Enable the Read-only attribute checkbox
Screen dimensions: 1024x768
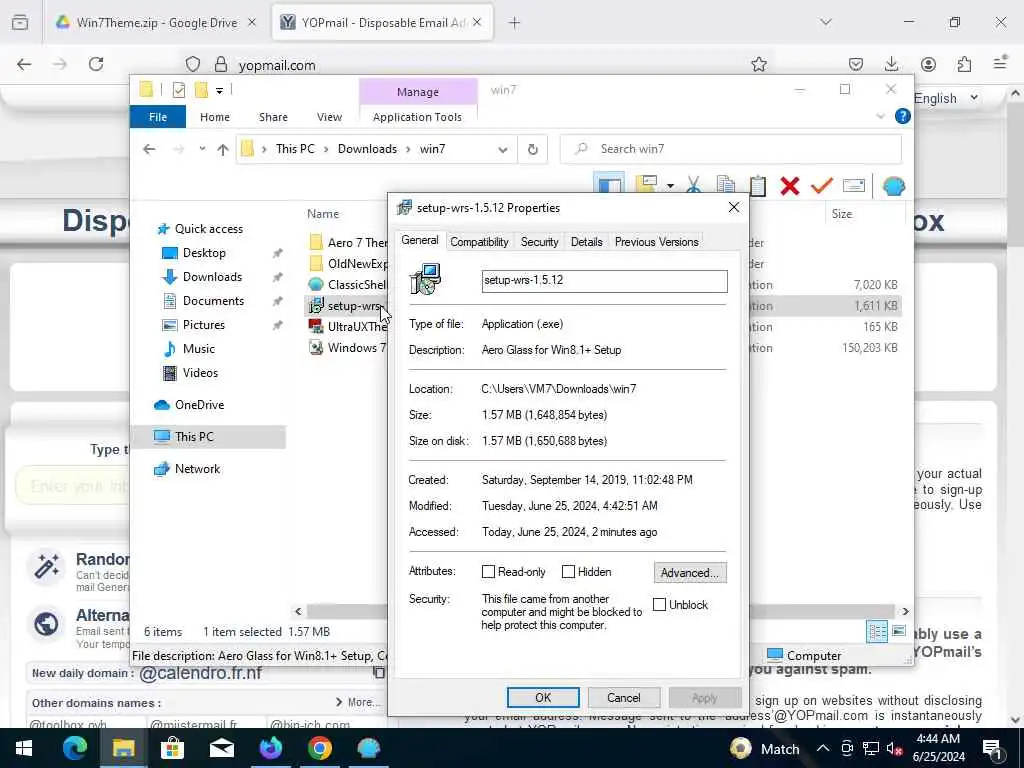pos(488,571)
